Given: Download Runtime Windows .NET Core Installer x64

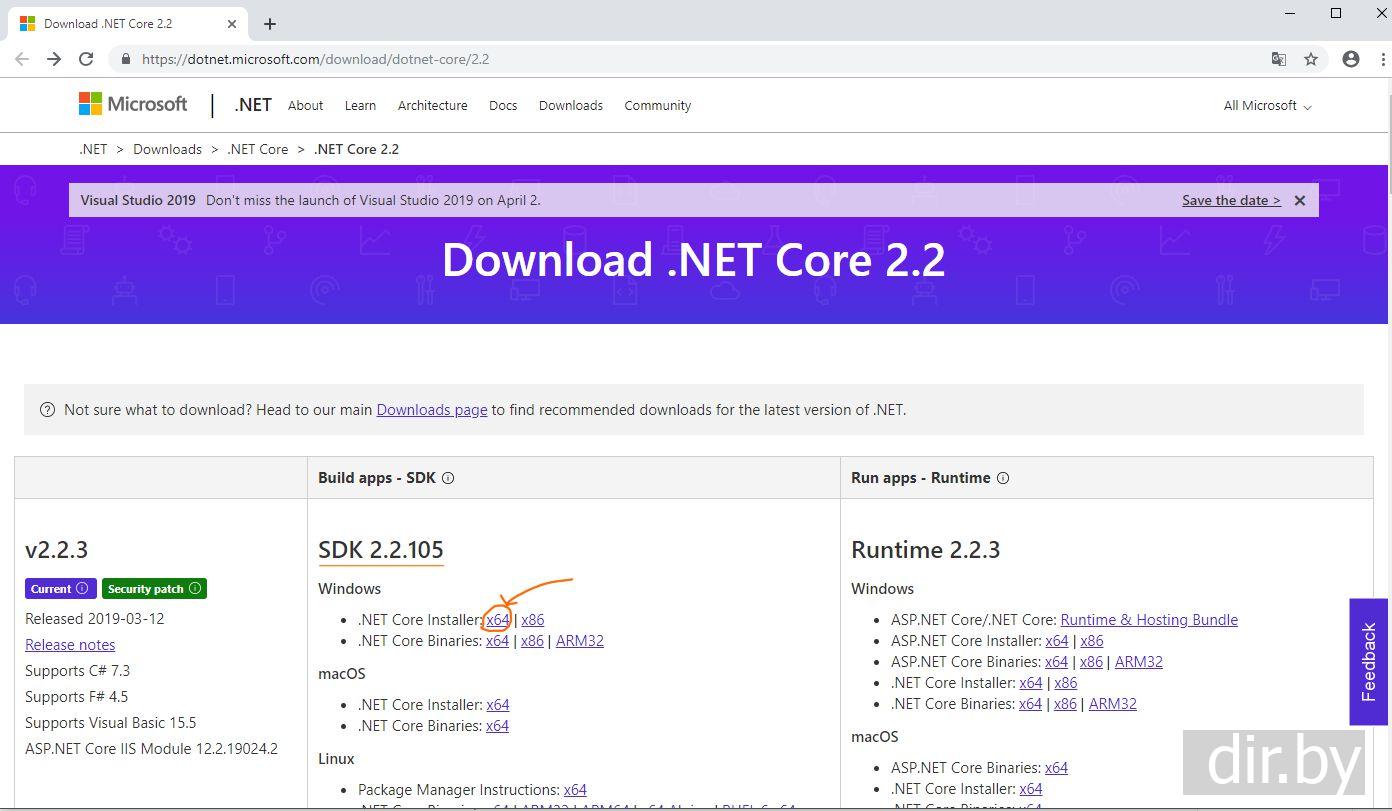Looking at the screenshot, I should pyautogui.click(x=1031, y=683).
